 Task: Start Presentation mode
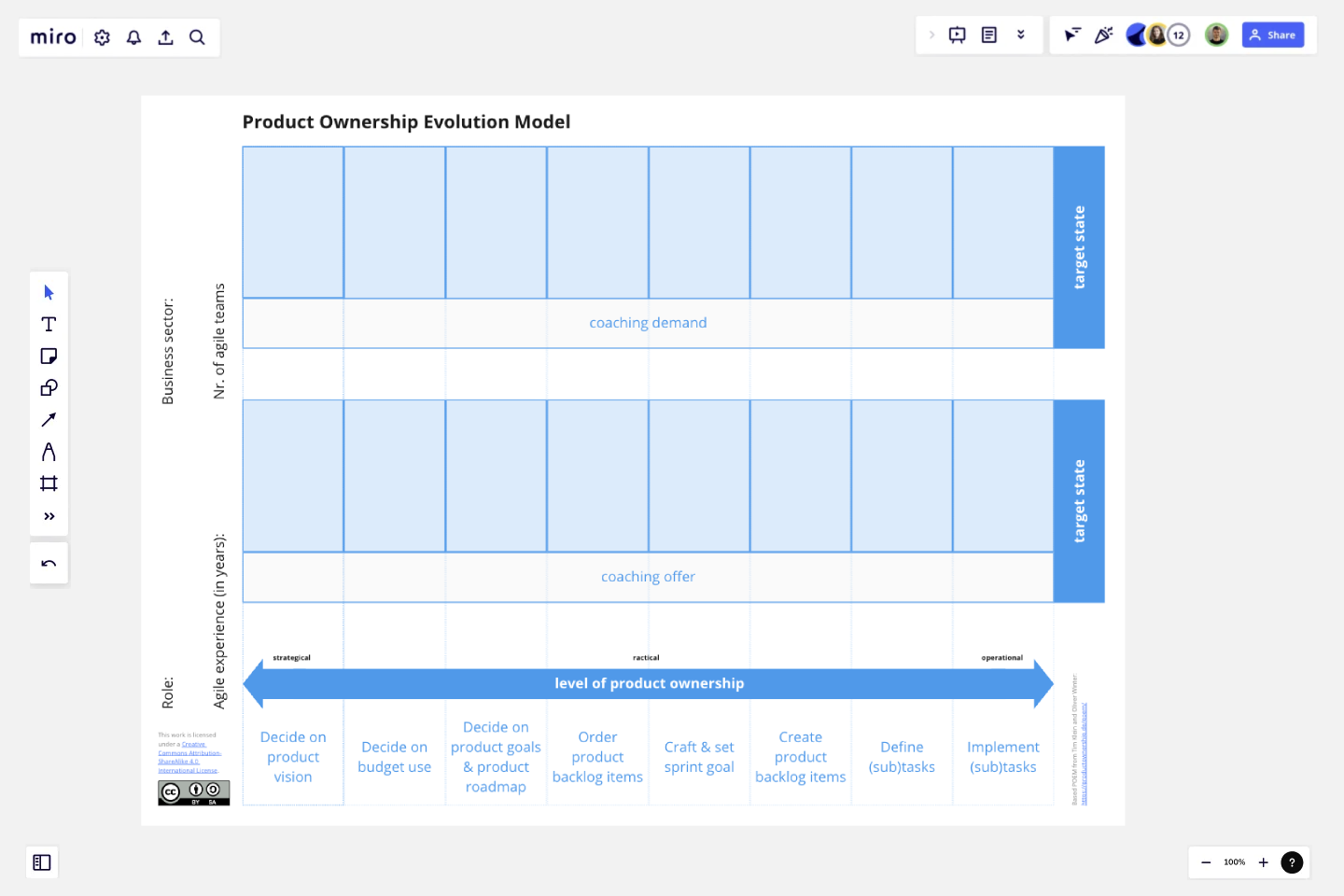958,35
